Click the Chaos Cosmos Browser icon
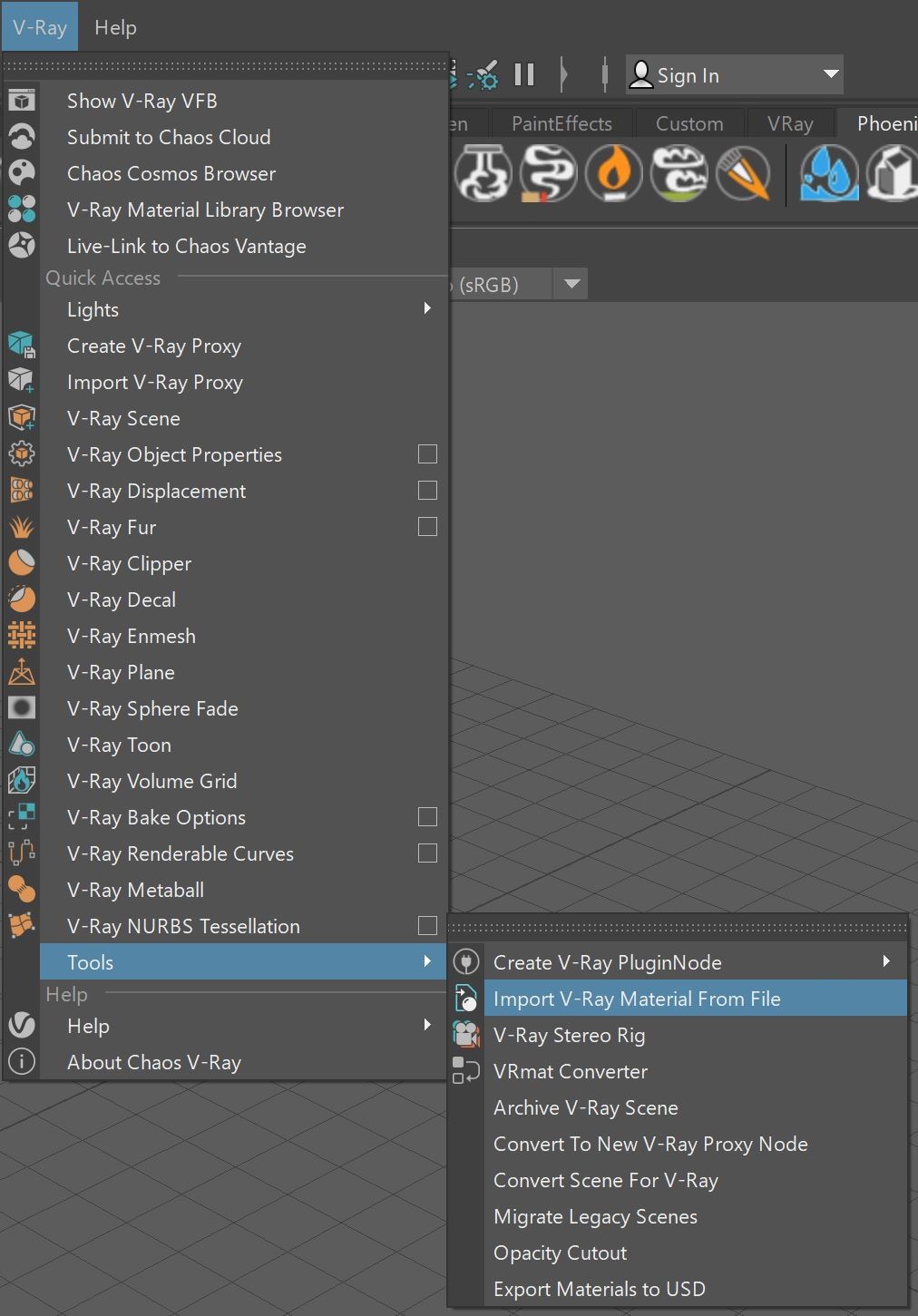 (22, 173)
